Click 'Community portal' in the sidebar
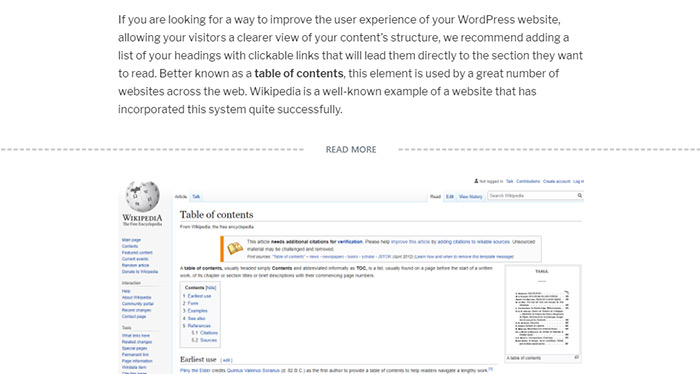700x374 pixels. tap(138, 303)
